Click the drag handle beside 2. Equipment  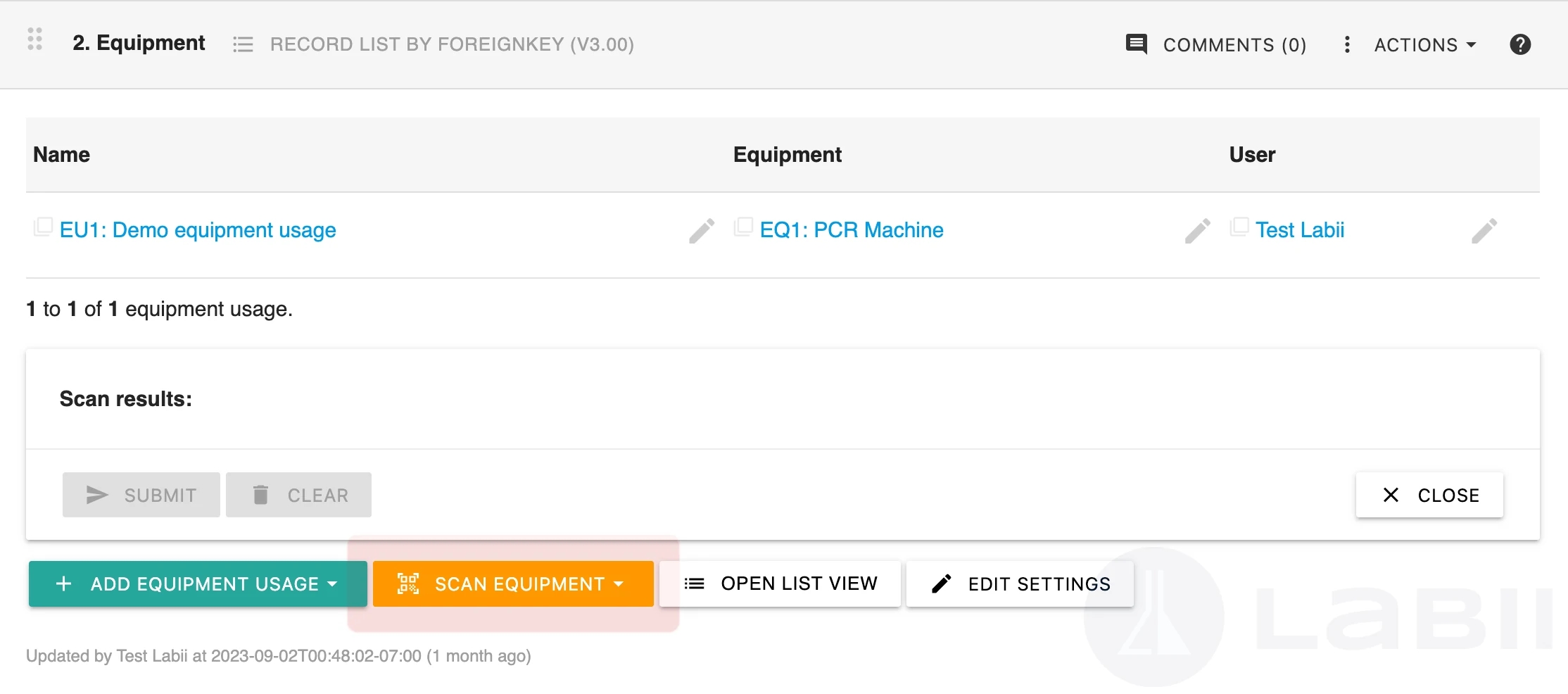pos(35,39)
